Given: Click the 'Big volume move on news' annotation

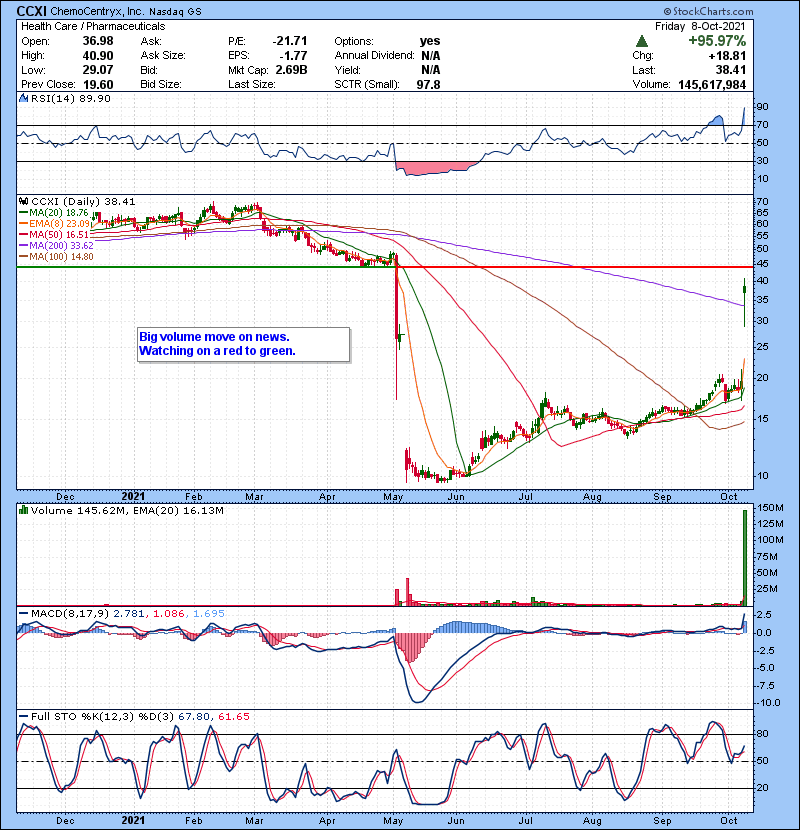Looking at the screenshot, I should 244,344.
